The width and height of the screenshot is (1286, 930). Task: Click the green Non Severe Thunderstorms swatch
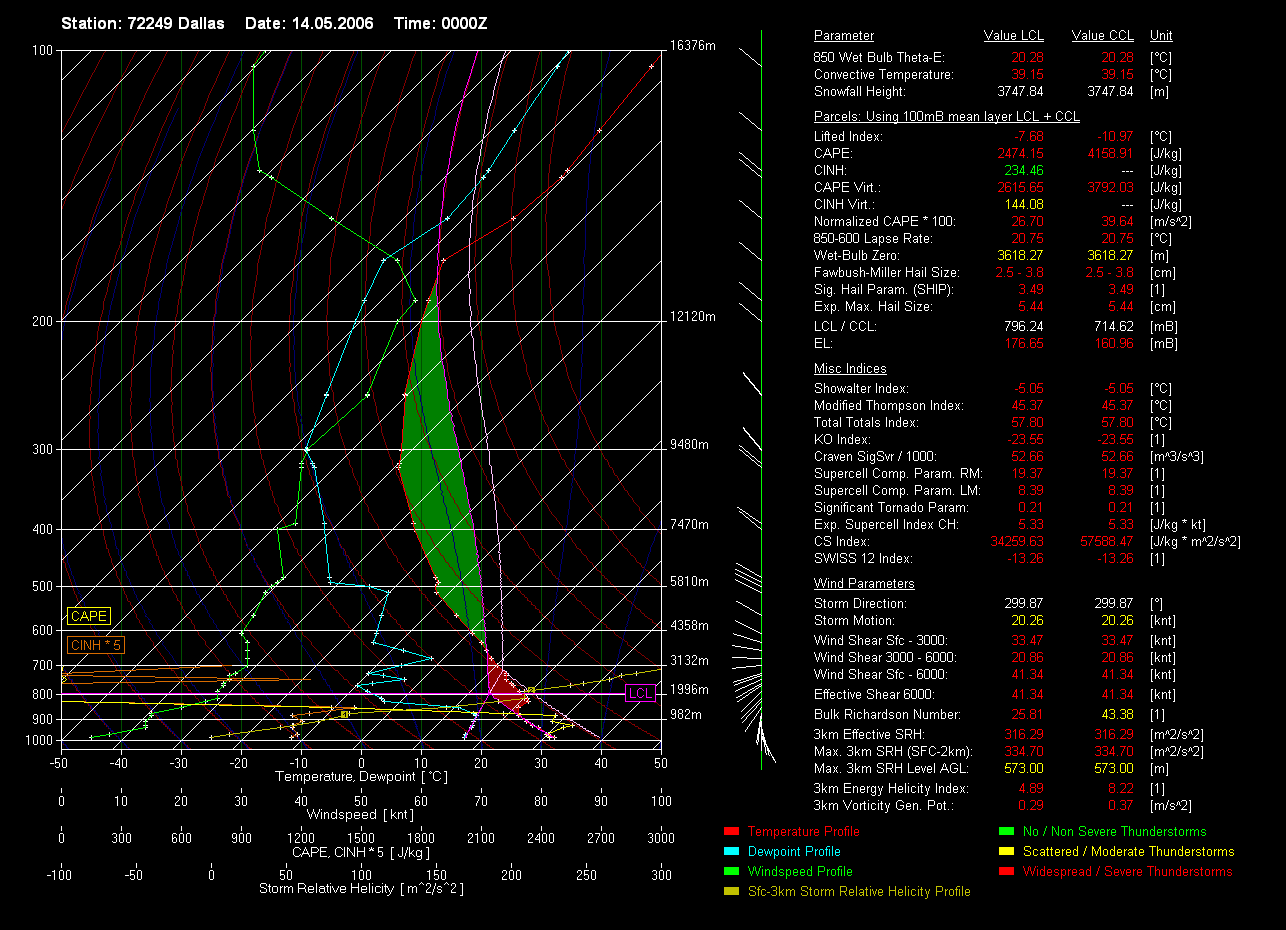1005,831
